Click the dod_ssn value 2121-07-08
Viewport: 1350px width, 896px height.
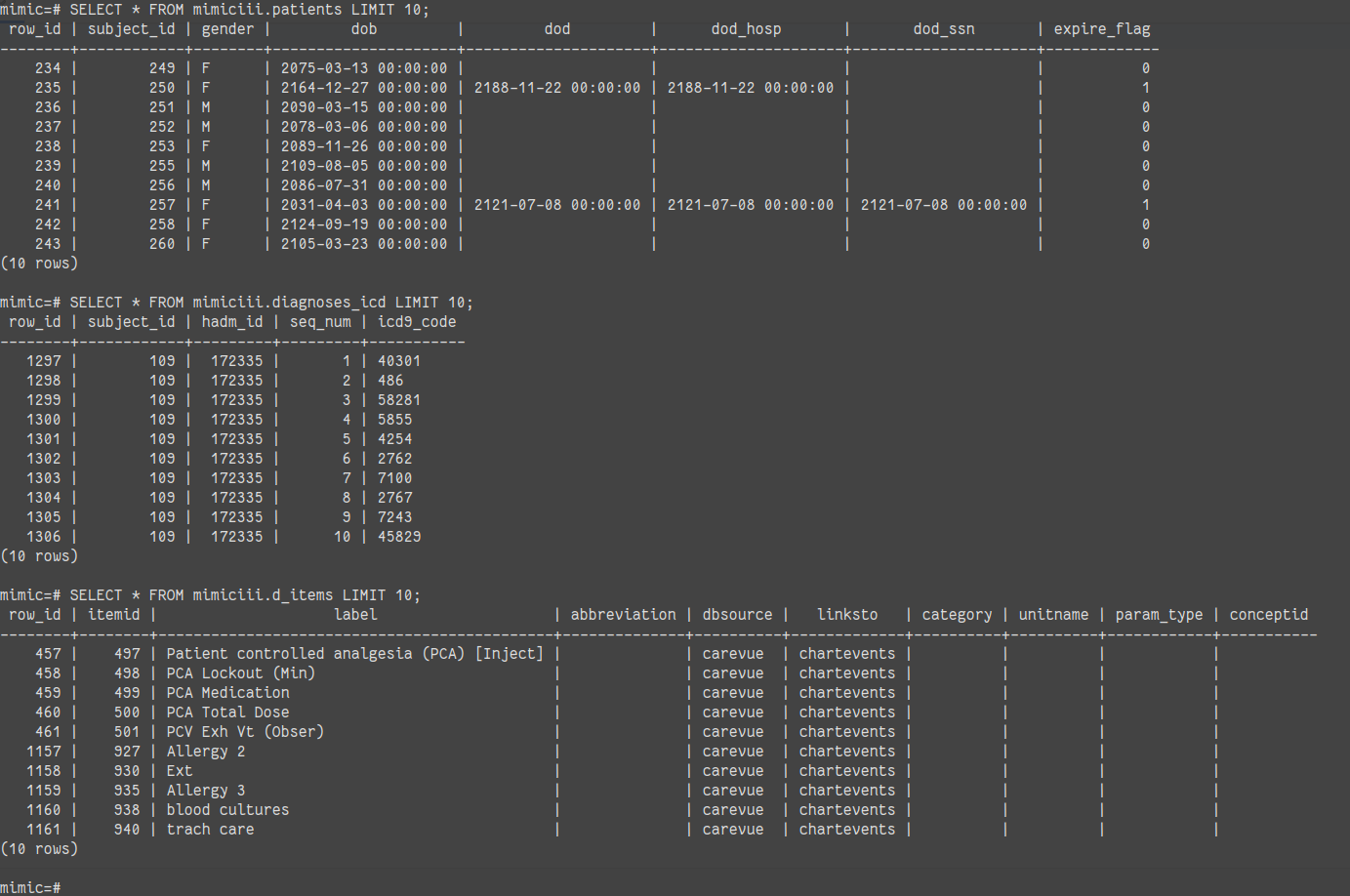tap(943, 205)
